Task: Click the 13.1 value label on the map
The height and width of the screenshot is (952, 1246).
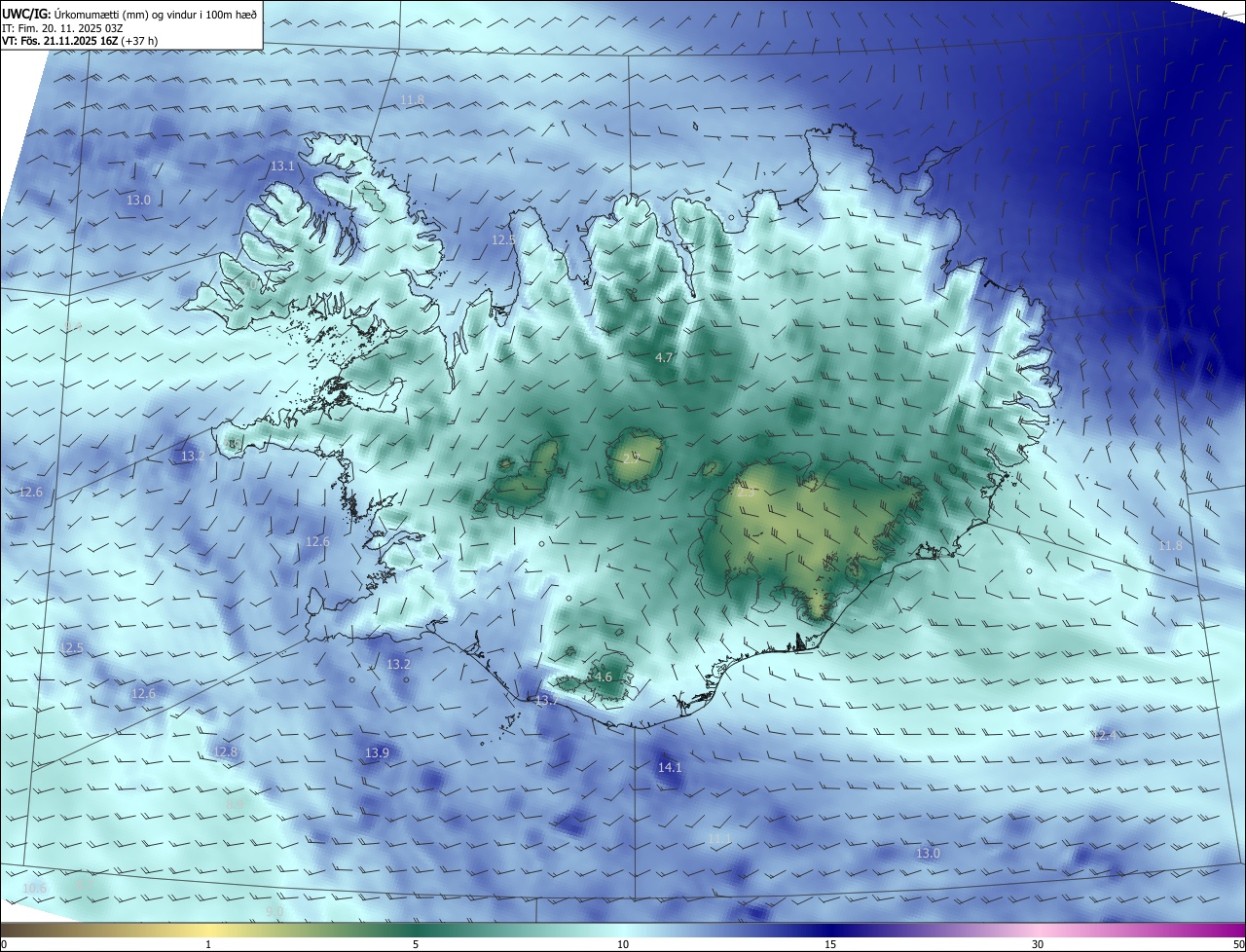Action: (x=282, y=166)
